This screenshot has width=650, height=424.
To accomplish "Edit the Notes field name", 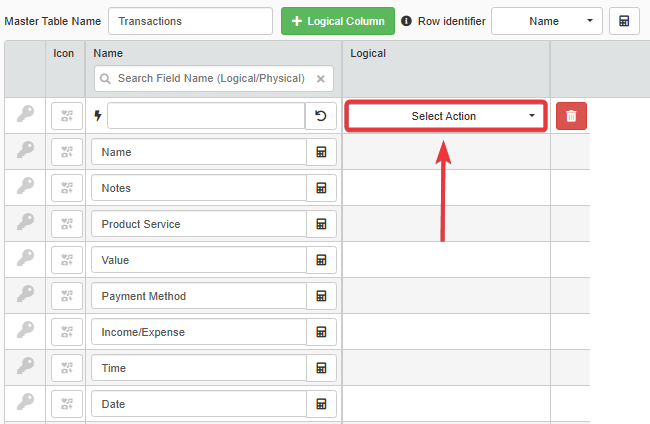I will [199, 188].
